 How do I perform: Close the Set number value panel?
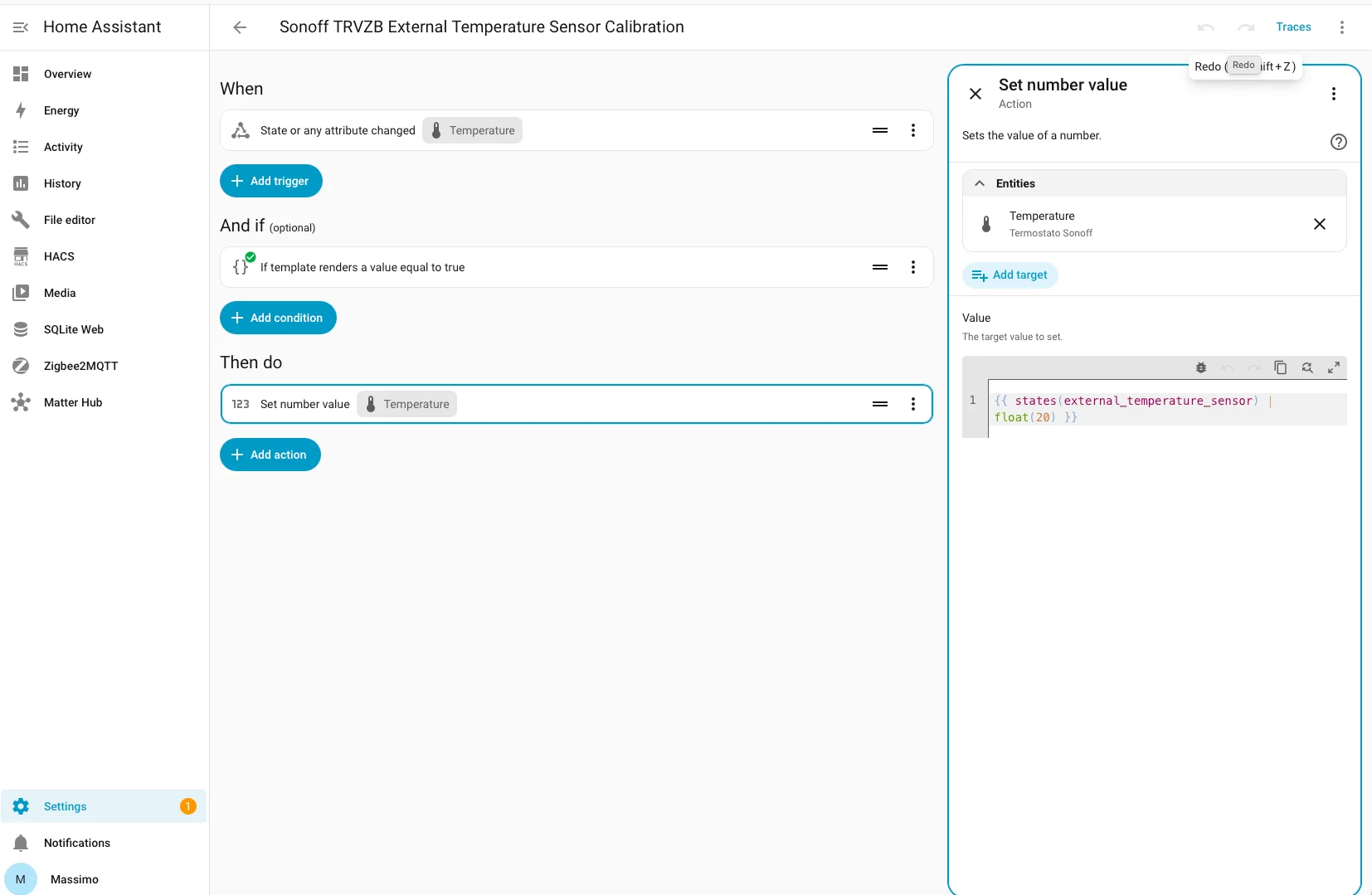tap(975, 94)
